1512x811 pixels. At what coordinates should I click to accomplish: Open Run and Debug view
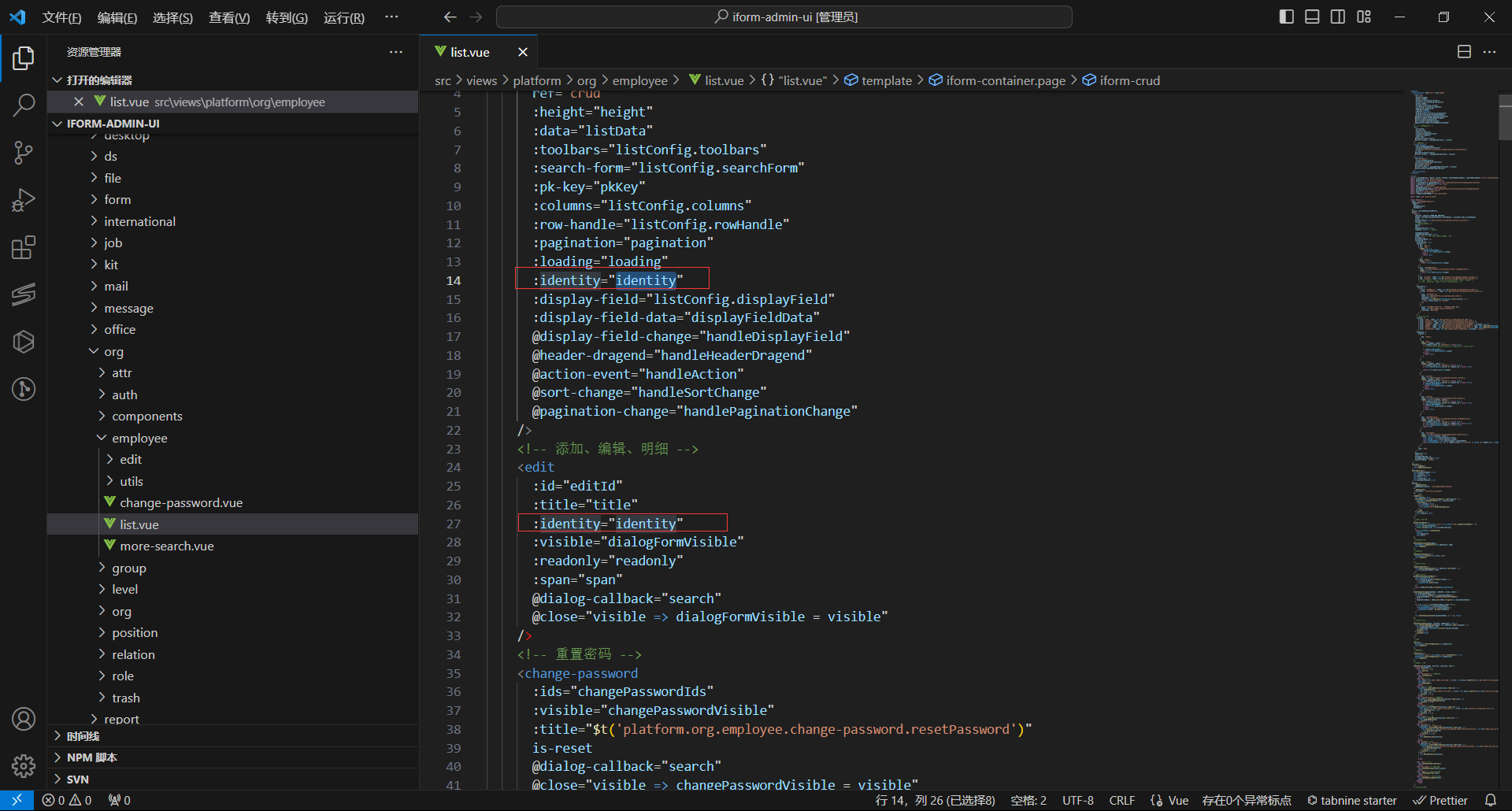pyautogui.click(x=24, y=200)
